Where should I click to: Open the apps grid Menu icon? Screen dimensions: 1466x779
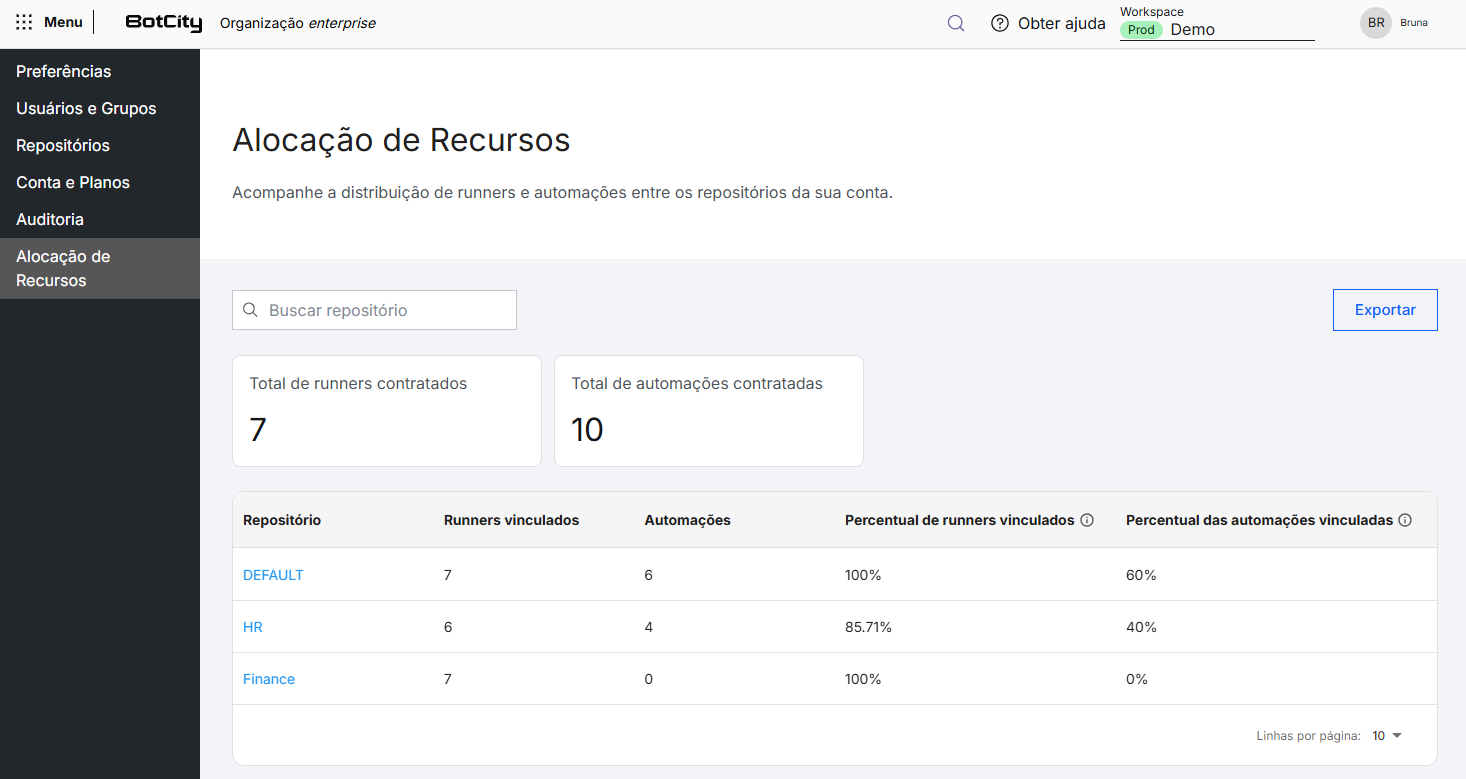coord(24,22)
